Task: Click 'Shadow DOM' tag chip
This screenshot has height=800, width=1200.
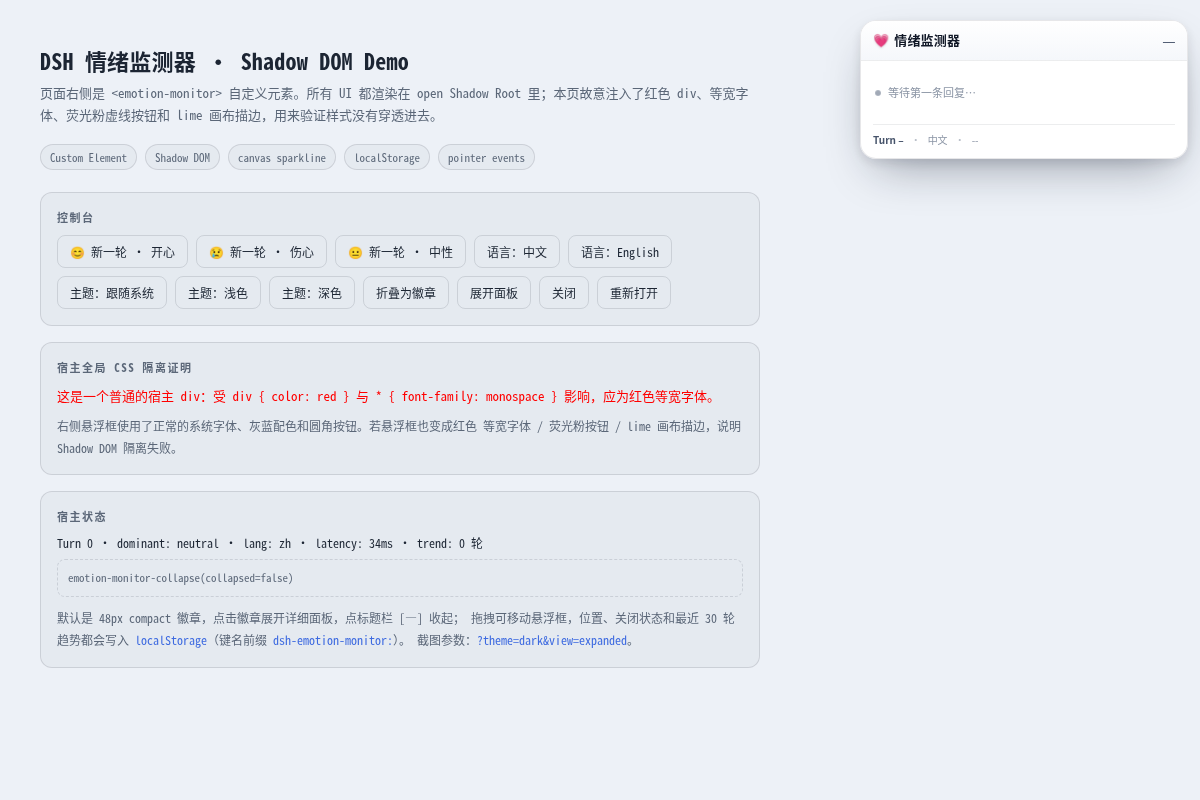Action: [x=182, y=157]
